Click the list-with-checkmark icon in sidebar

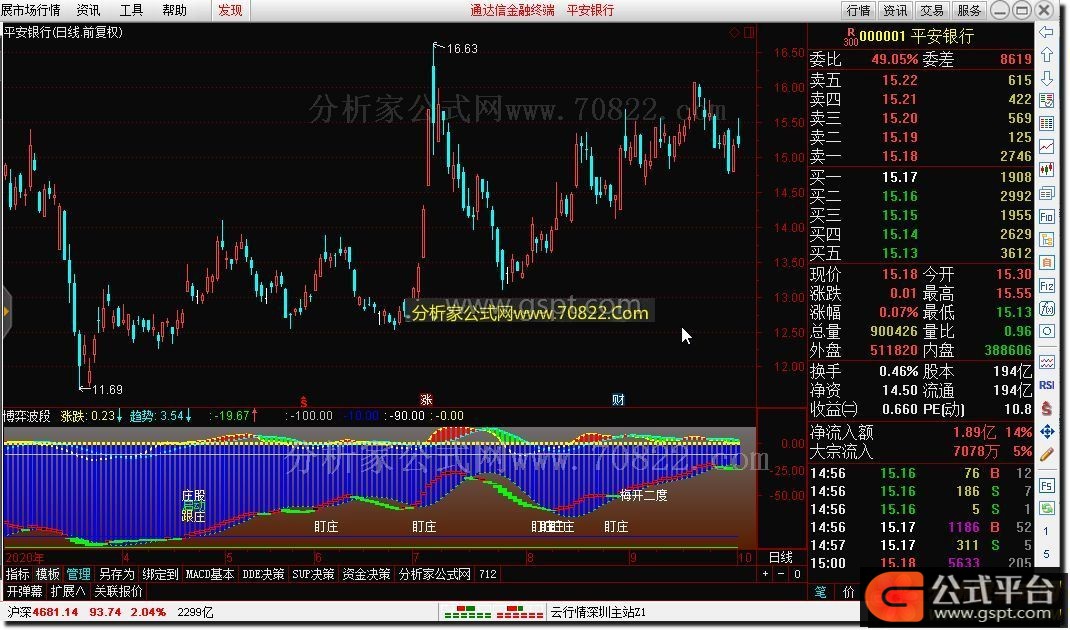pos(1046,101)
